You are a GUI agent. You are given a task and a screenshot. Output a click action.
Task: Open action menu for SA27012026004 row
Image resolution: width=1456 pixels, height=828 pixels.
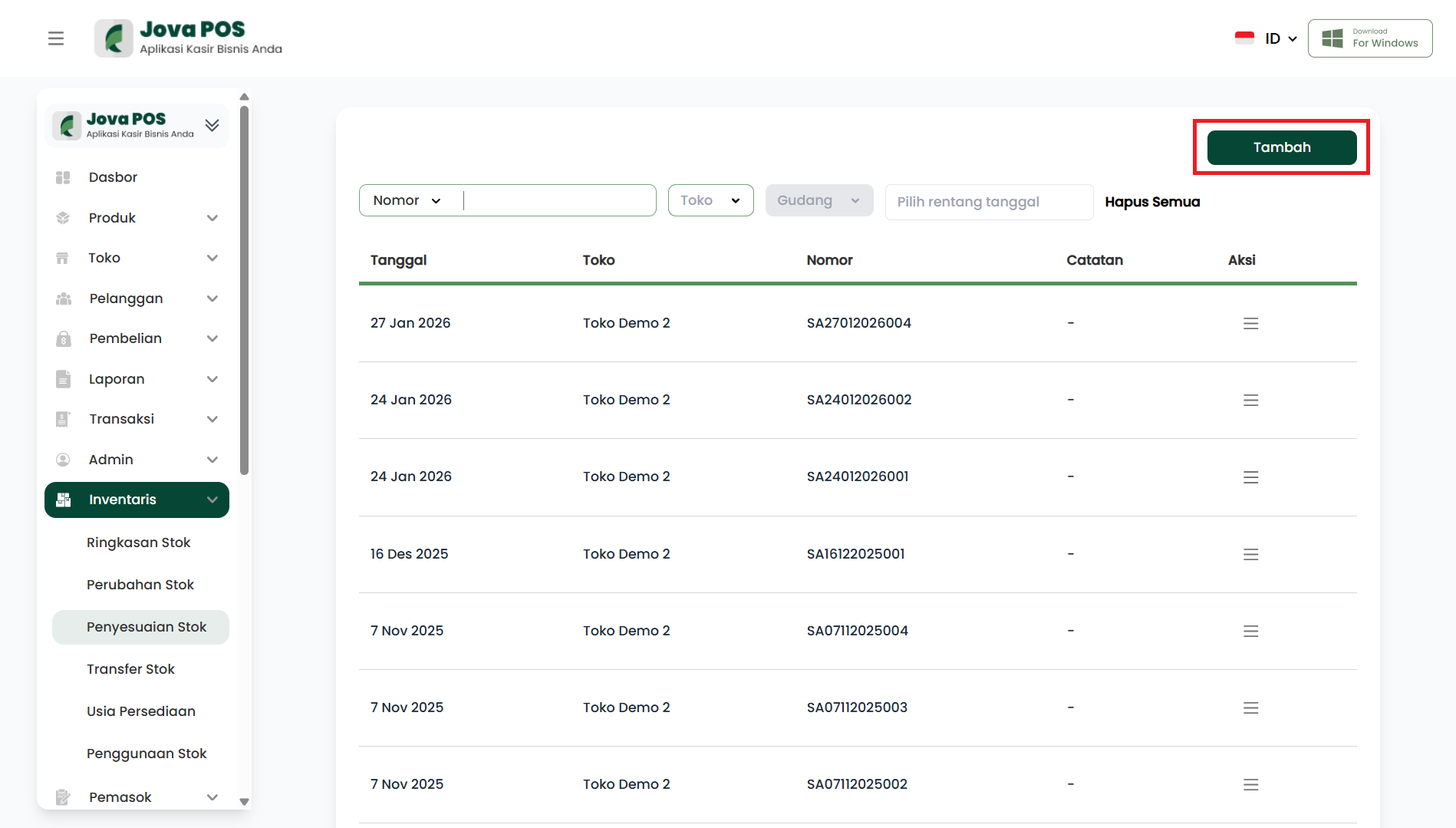pyautogui.click(x=1250, y=324)
